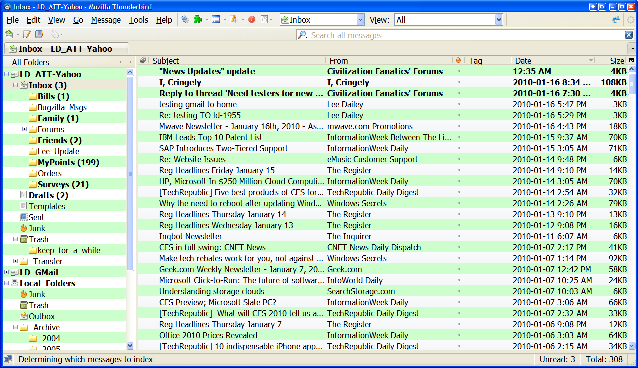Click the Templates folder icon

(x=24, y=206)
